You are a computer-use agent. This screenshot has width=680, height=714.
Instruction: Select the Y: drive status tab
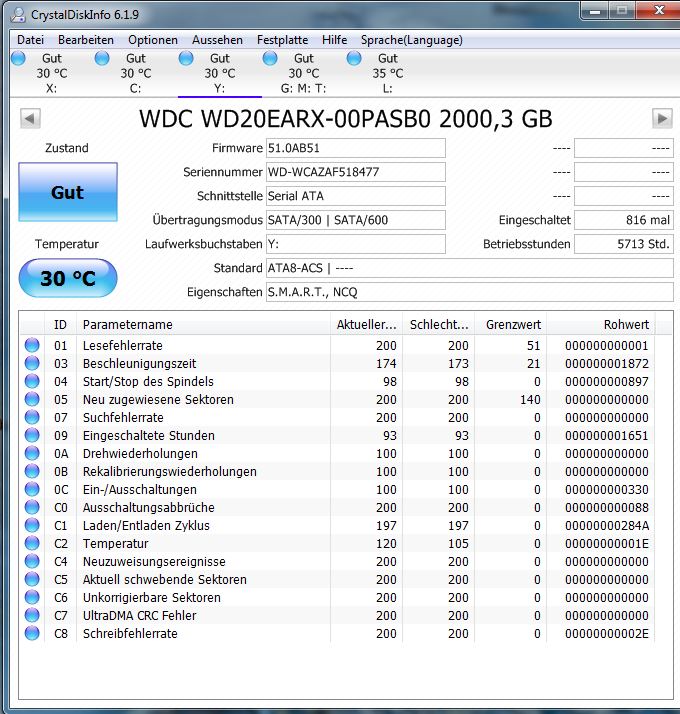tap(220, 73)
